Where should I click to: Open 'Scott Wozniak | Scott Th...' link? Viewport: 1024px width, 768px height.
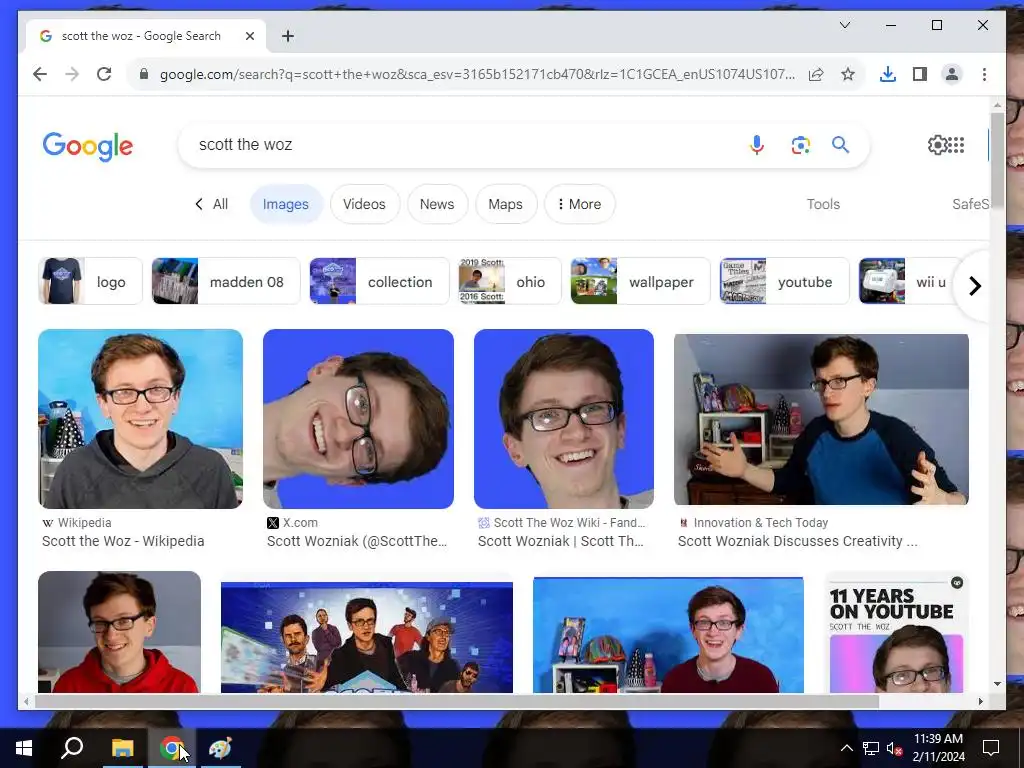coord(560,541)
